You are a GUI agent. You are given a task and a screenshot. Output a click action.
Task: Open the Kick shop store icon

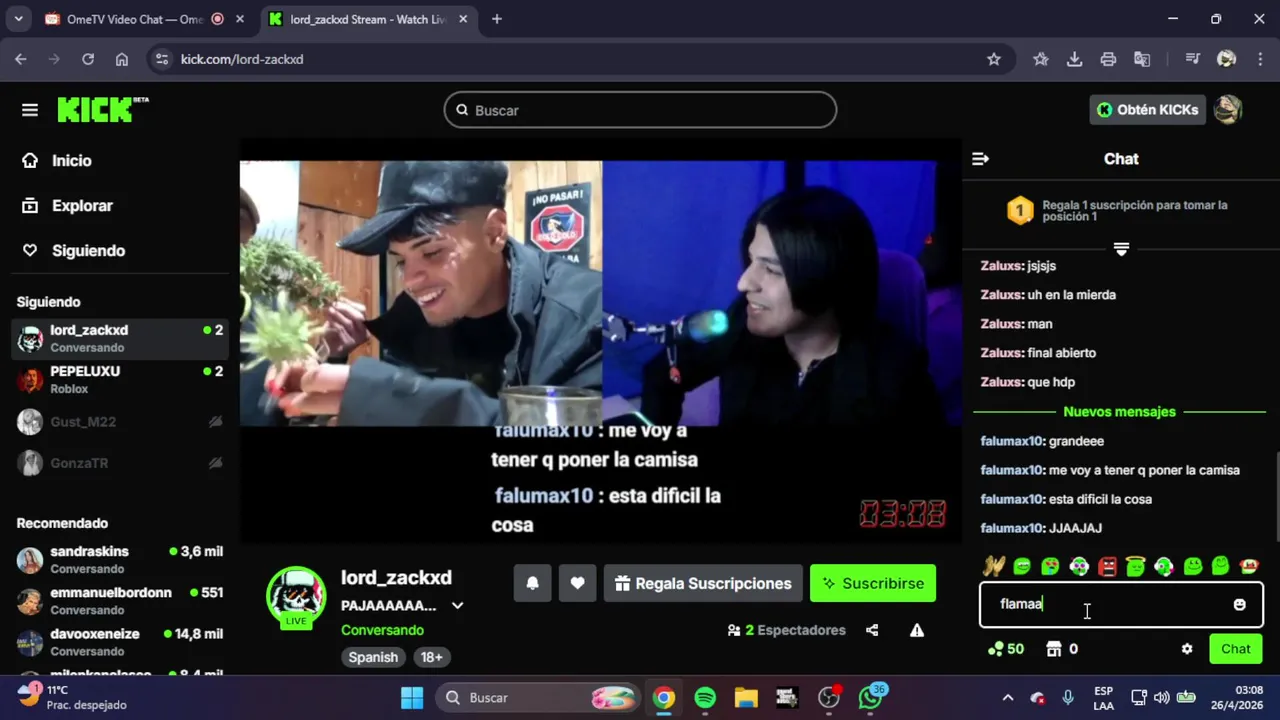[1053, 649]
